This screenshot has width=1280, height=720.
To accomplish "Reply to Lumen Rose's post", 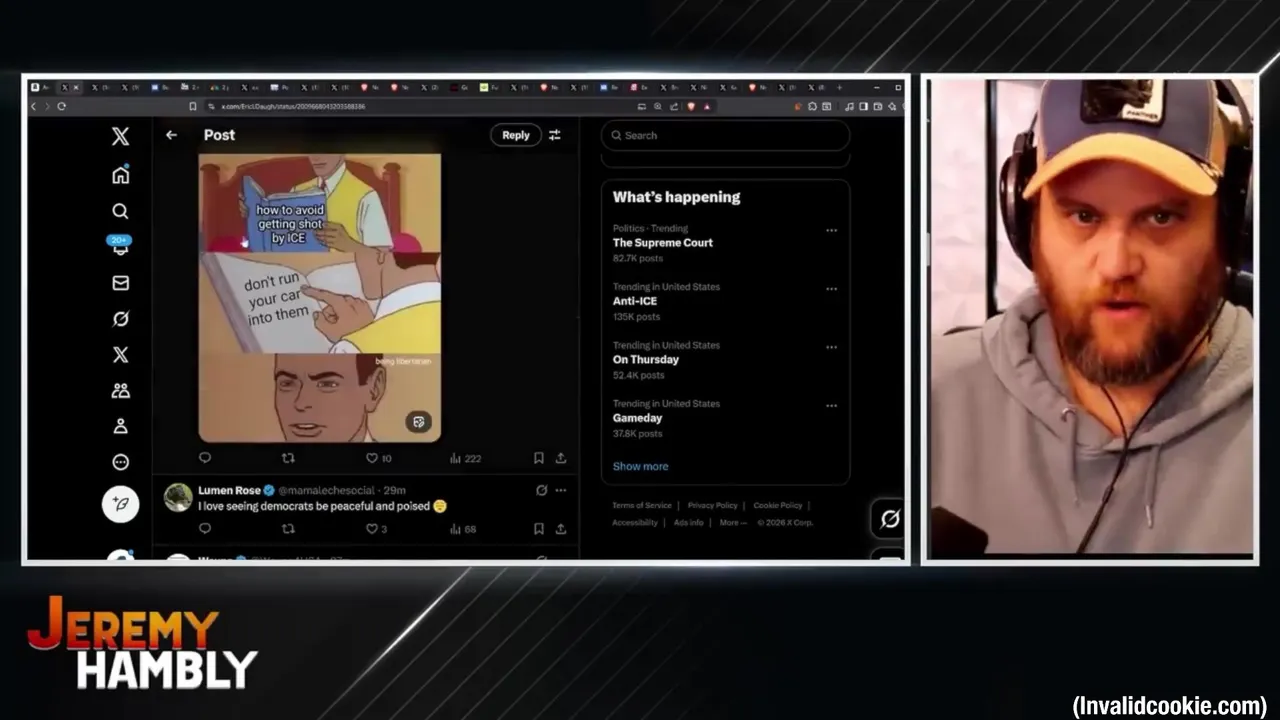I will pyautogui.click(x=205, y=529).
